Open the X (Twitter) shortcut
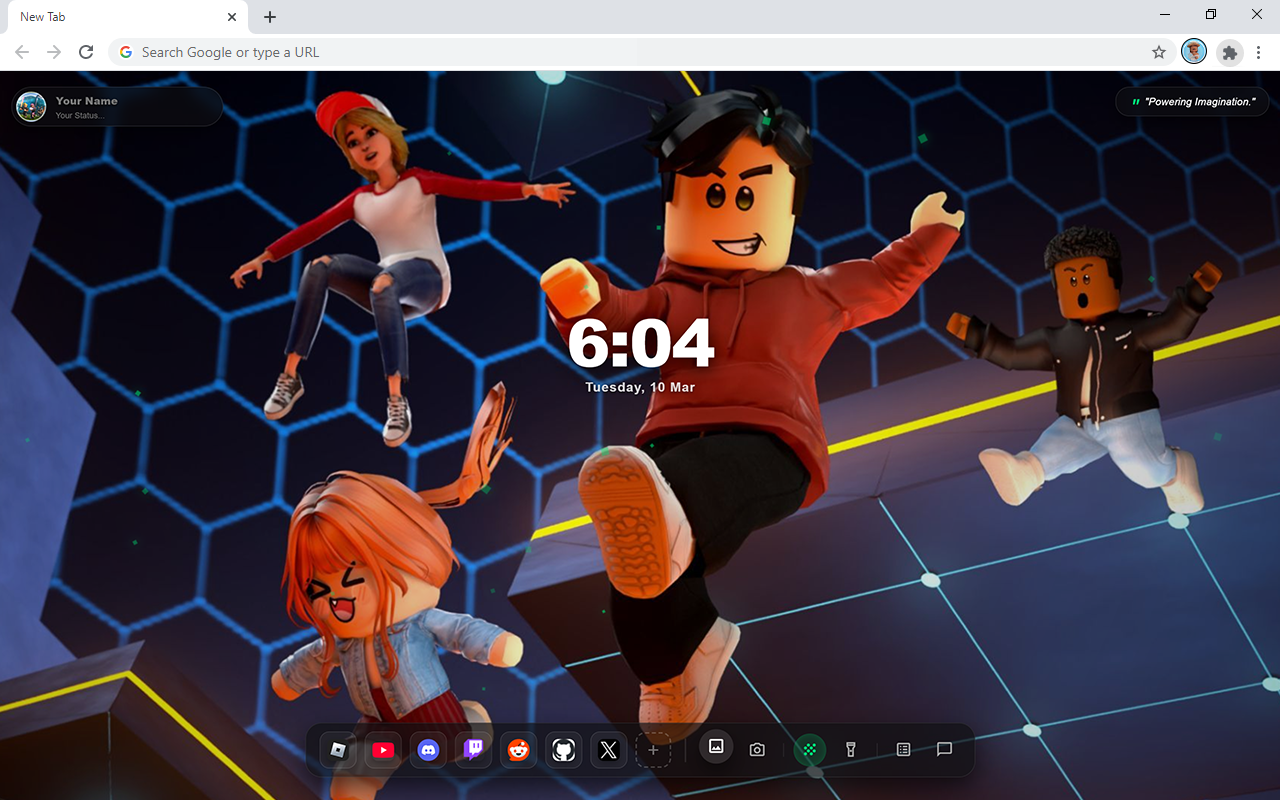 608,750
